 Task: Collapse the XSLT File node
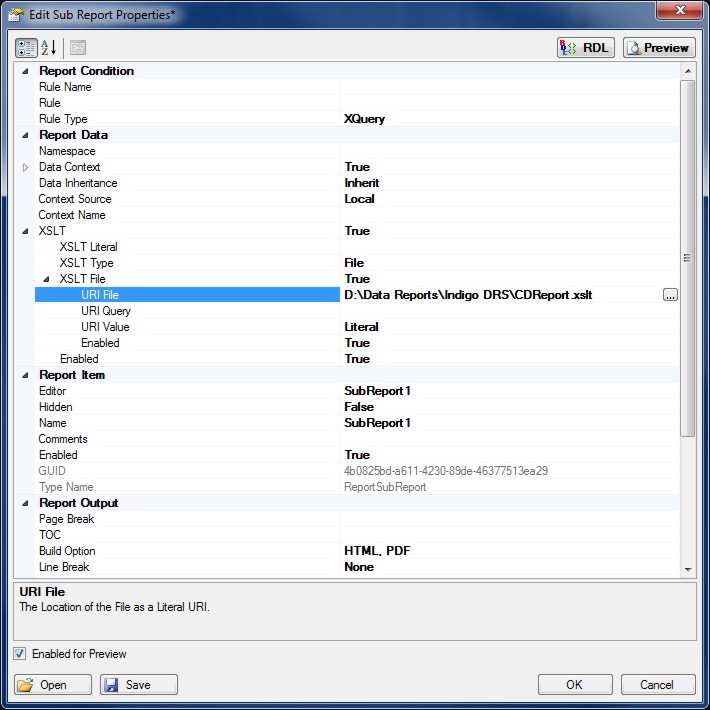[x=46, y=279]
